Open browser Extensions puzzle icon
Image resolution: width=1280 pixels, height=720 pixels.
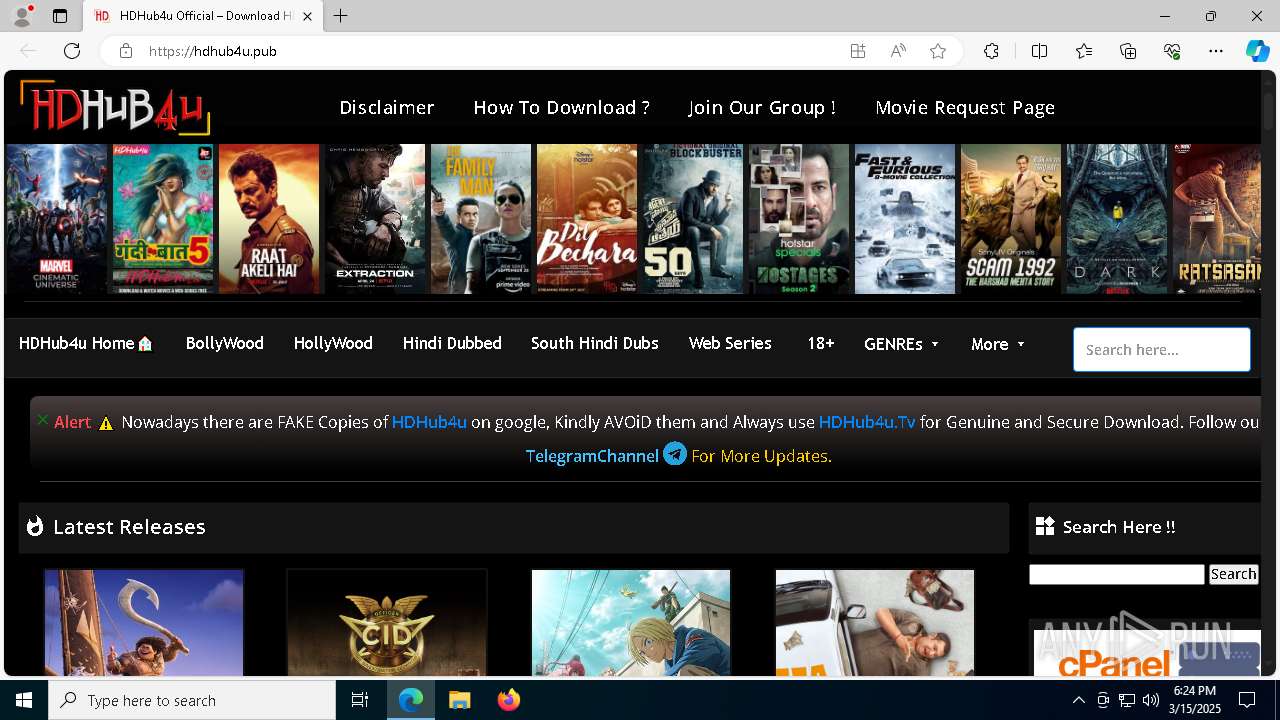click(991, 51)
